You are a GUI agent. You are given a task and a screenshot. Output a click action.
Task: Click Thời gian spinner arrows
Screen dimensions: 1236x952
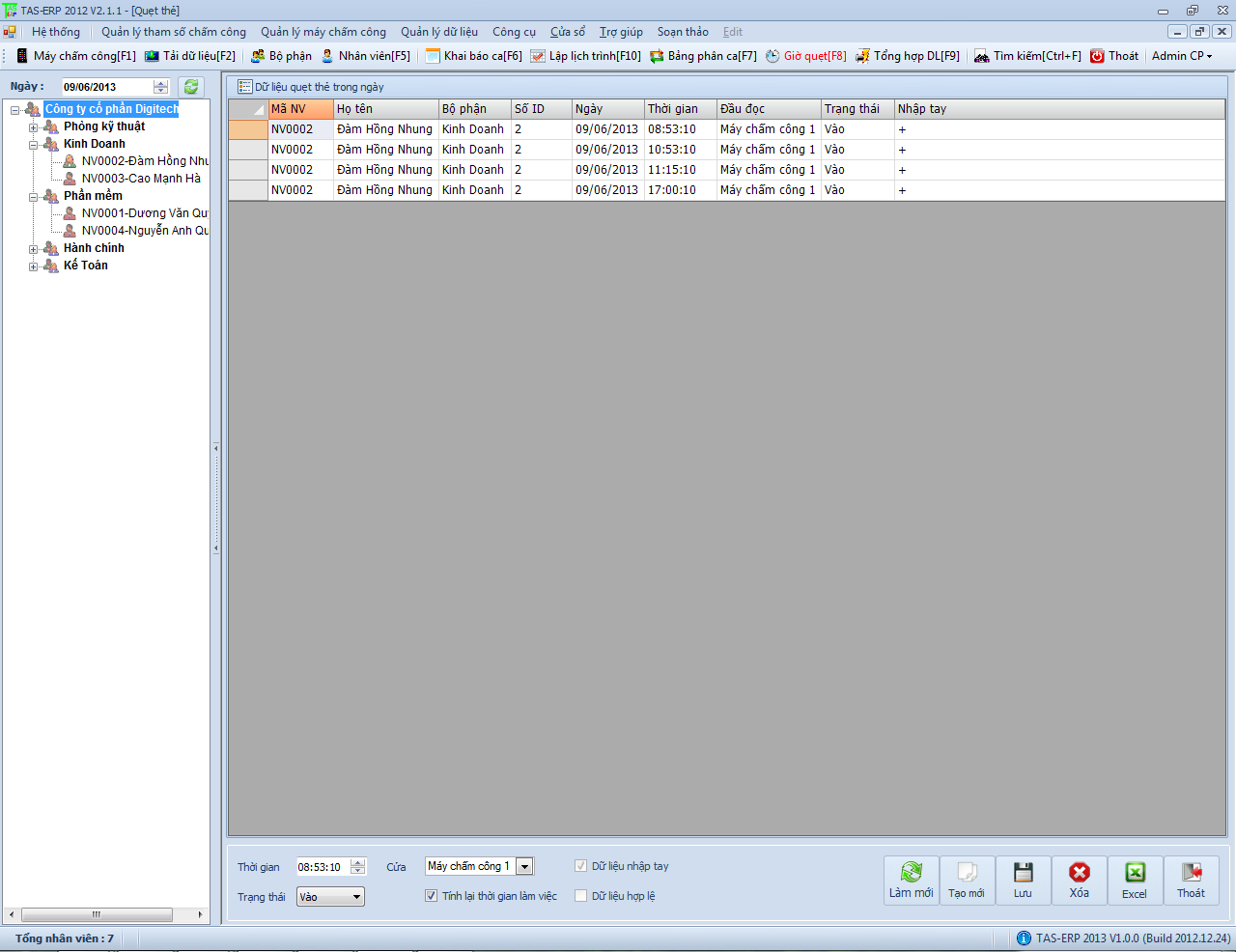358,867
